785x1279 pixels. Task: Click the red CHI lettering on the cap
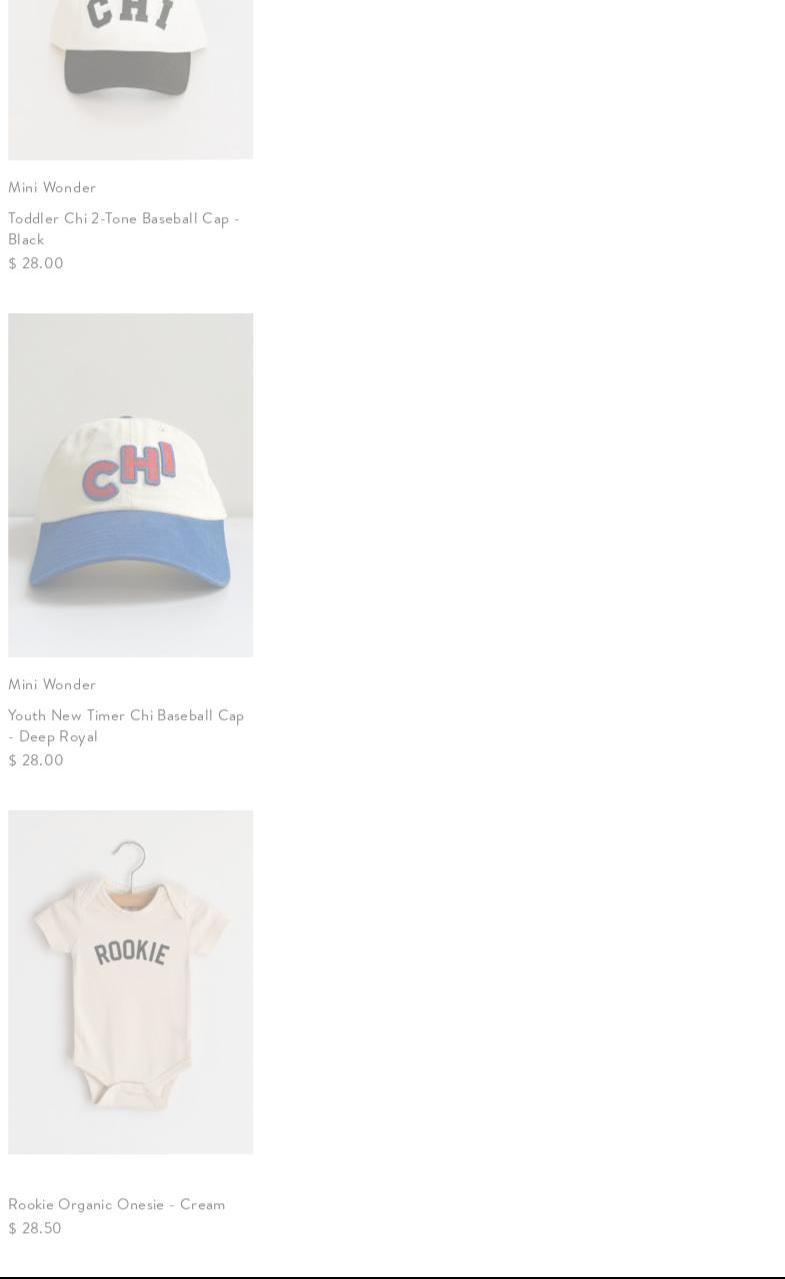[x=129, y=471]
